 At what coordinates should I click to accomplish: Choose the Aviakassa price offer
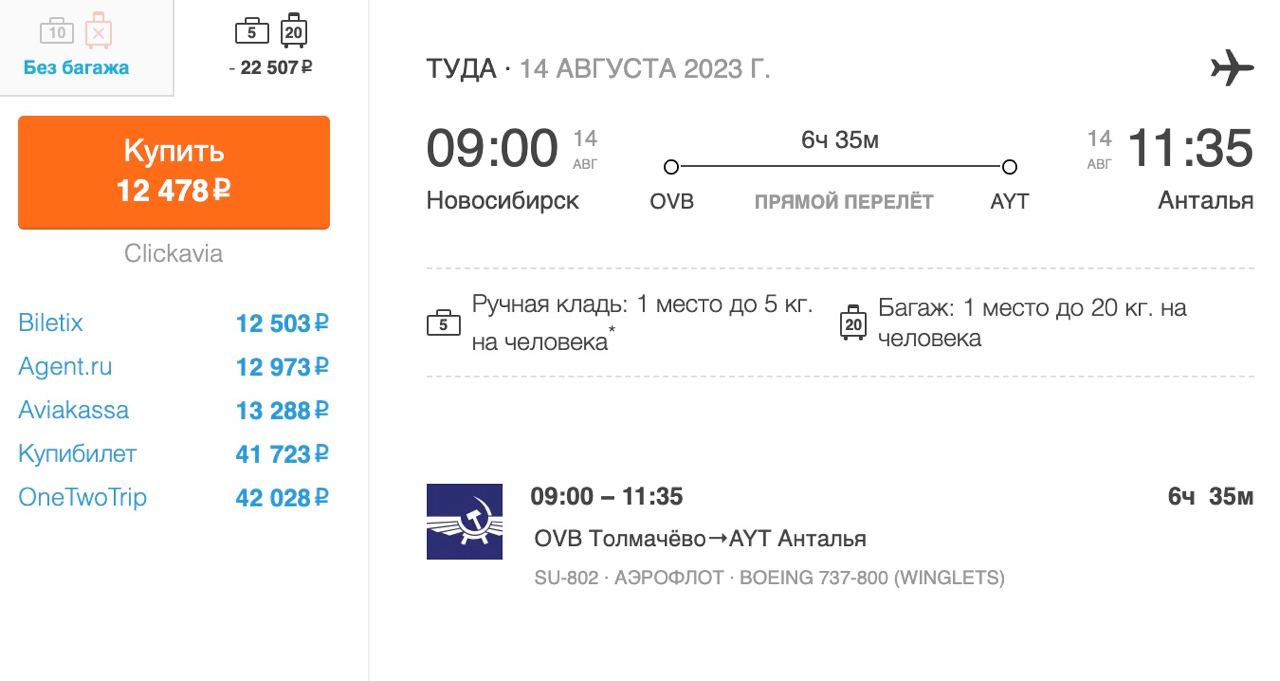(282, 411)
